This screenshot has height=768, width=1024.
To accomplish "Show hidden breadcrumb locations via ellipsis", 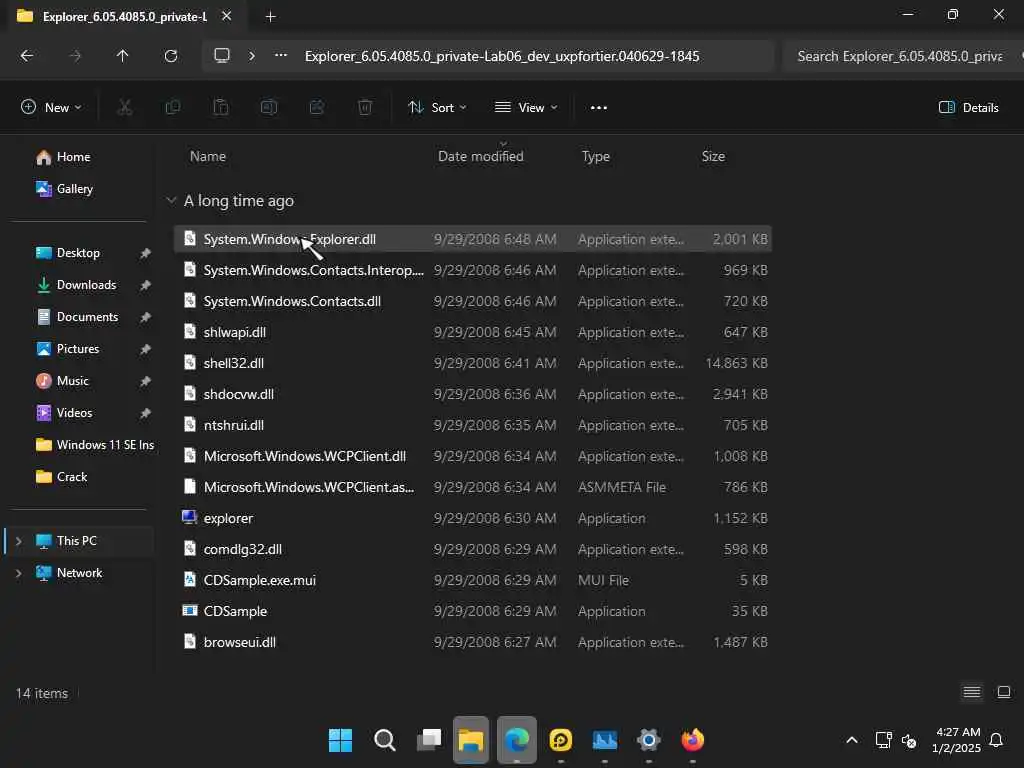I will (281, 56).
